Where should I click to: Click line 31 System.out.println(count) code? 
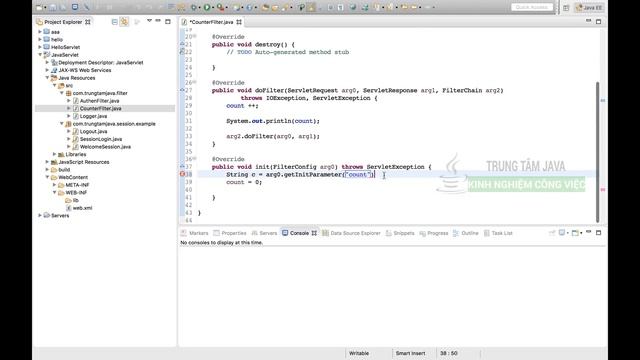tap(273, 121)
